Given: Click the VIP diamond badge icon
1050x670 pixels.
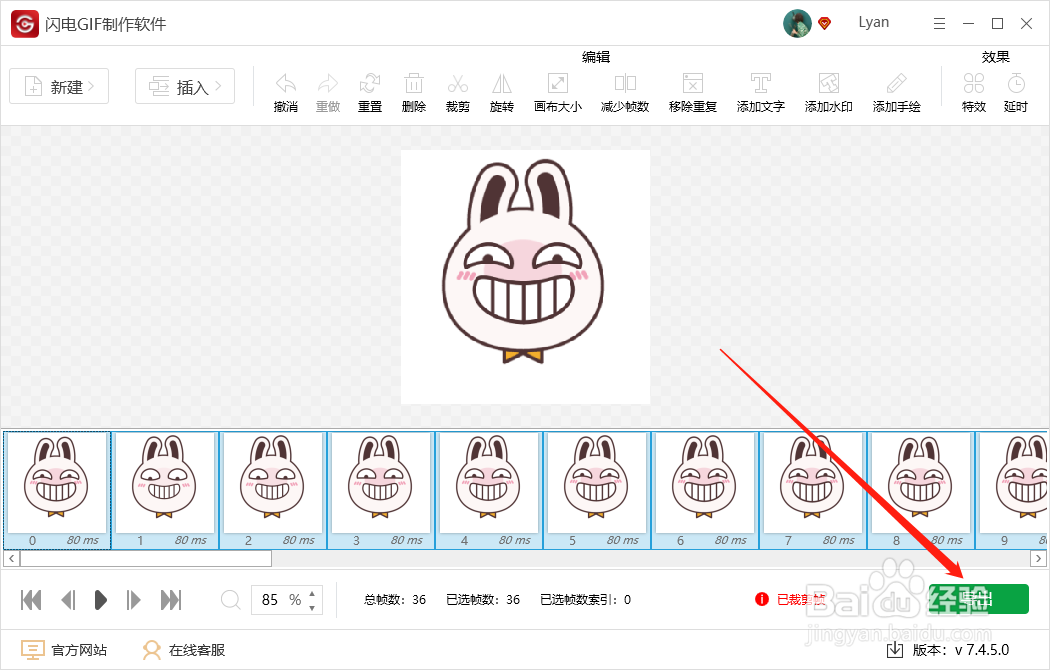Looking at the screenshot, I should 825,23.
